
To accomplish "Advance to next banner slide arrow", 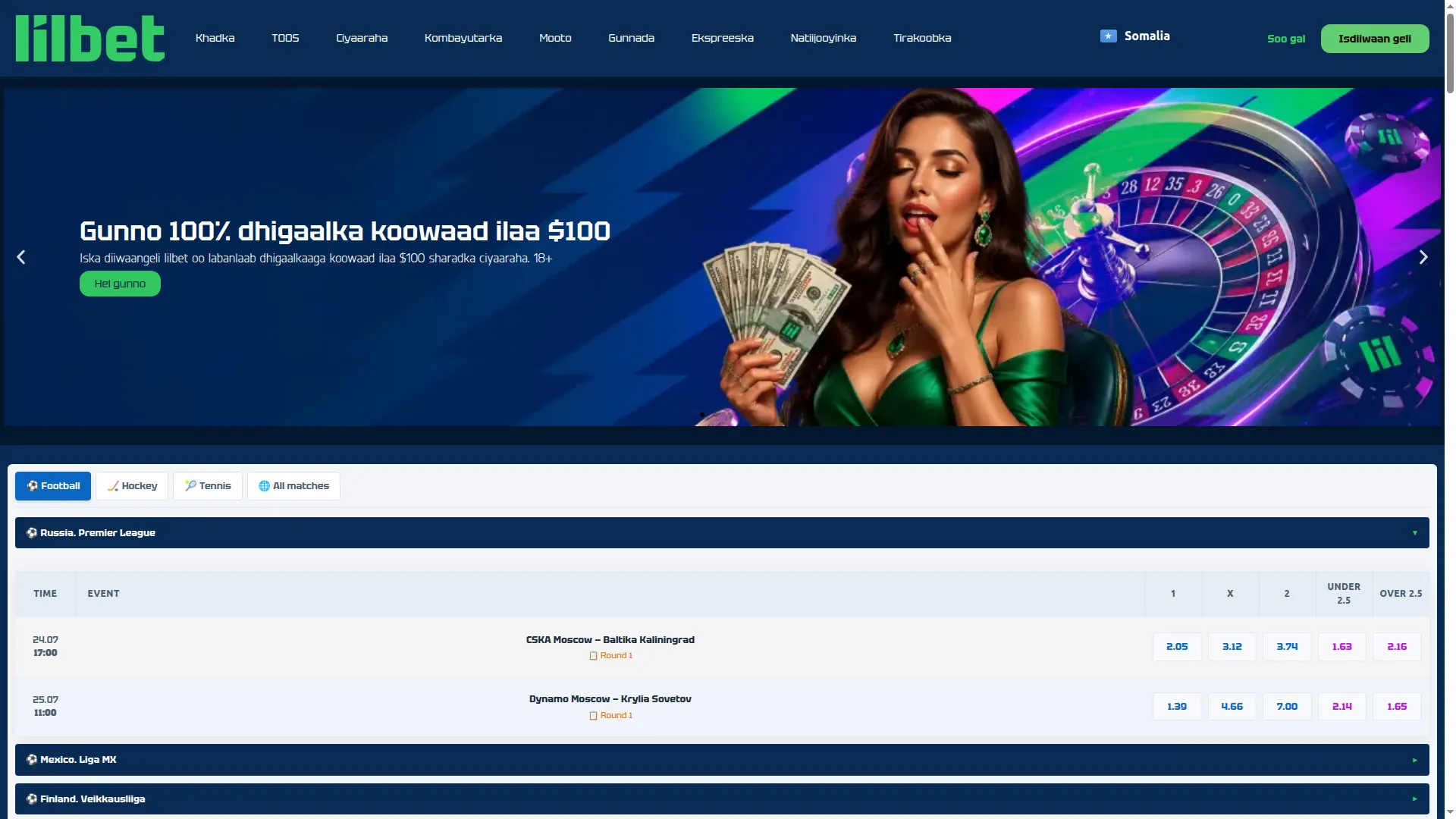I will pos(1423,257).
